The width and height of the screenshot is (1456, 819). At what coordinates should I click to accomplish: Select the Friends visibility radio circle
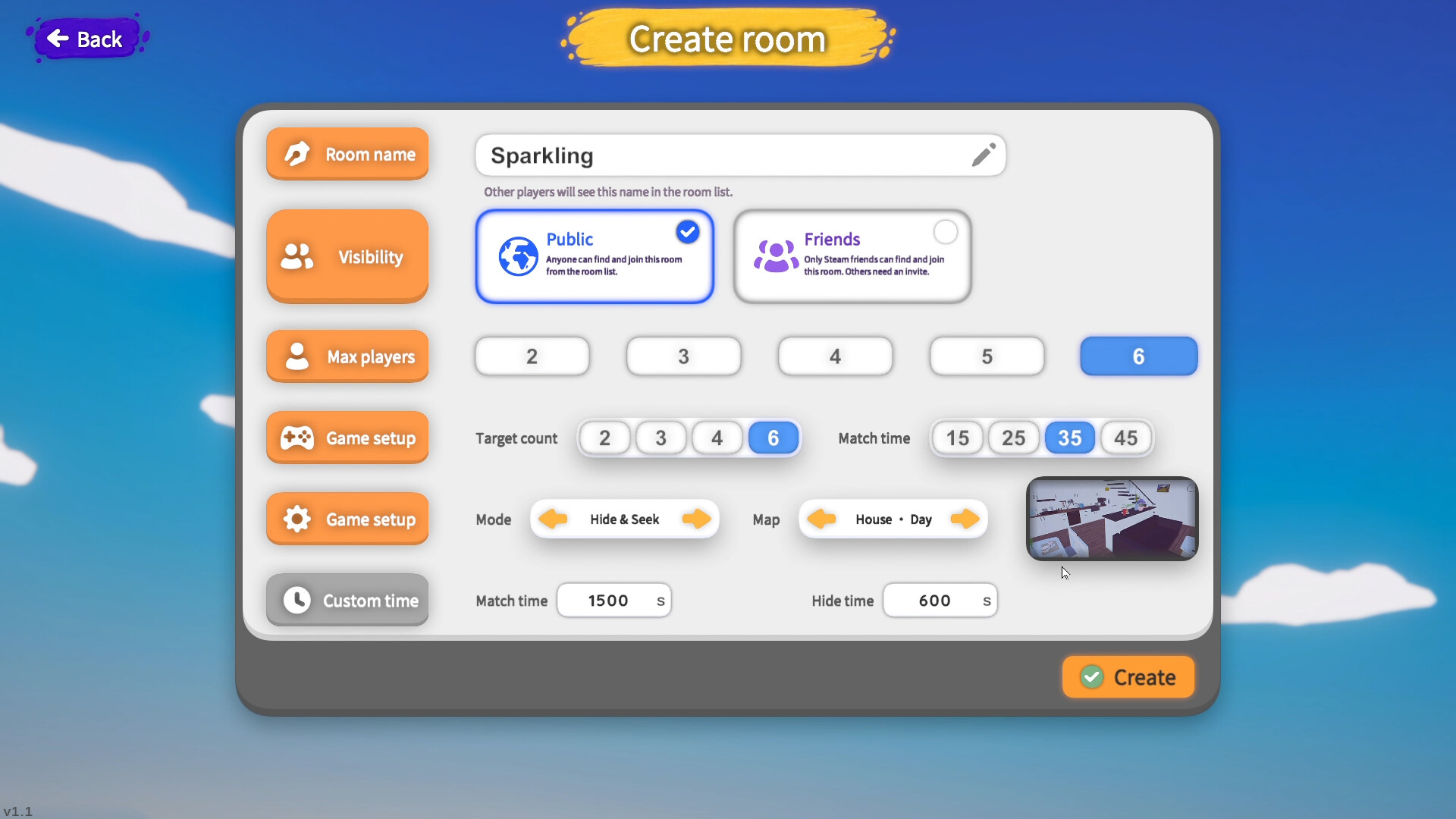946,232
